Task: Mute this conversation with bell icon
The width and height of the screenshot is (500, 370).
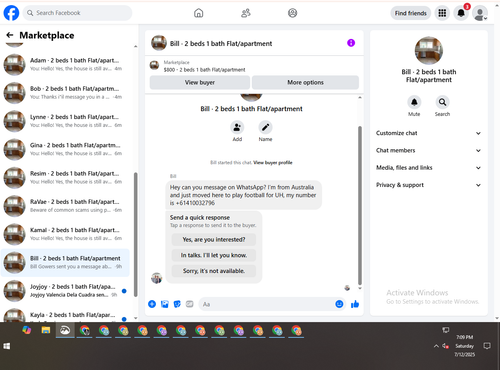Action: coord(414,102)
